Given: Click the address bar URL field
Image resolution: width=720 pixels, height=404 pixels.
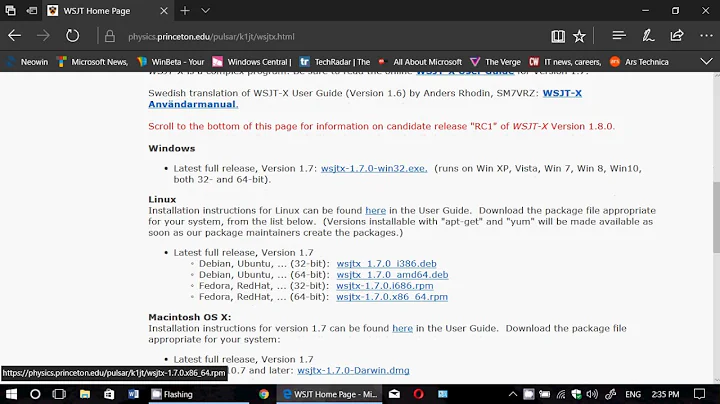Looking at the screenshot, I should [x=211, y=37].
